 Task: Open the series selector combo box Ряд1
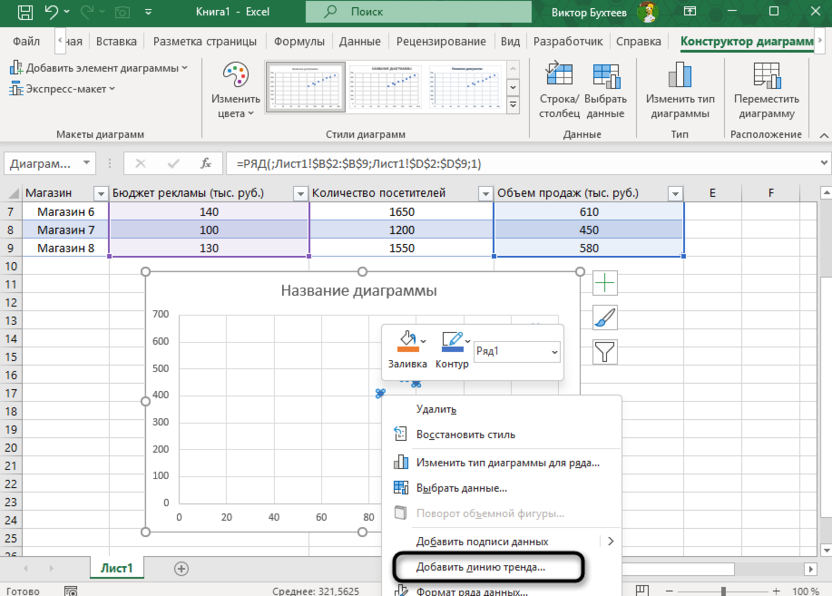[x=517, y=352]
